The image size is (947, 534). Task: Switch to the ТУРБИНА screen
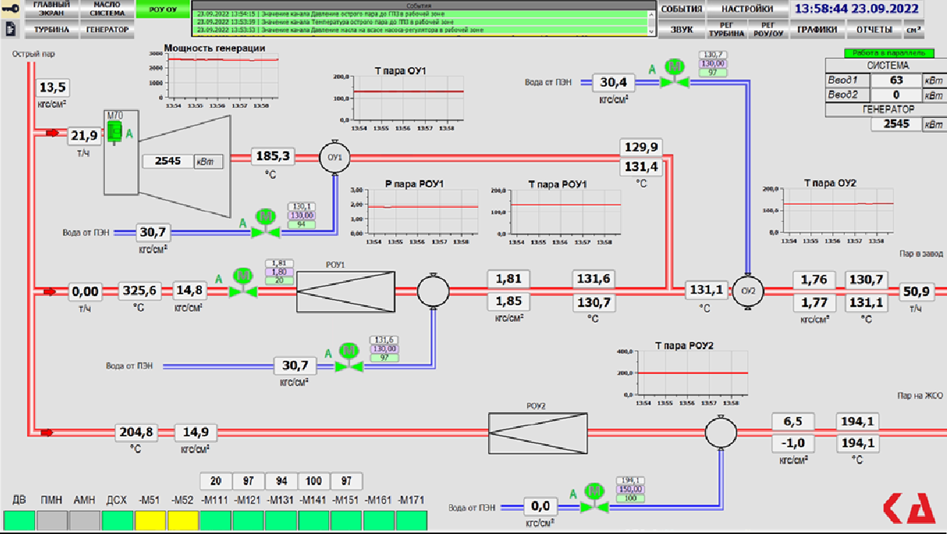tap(51, 29)
